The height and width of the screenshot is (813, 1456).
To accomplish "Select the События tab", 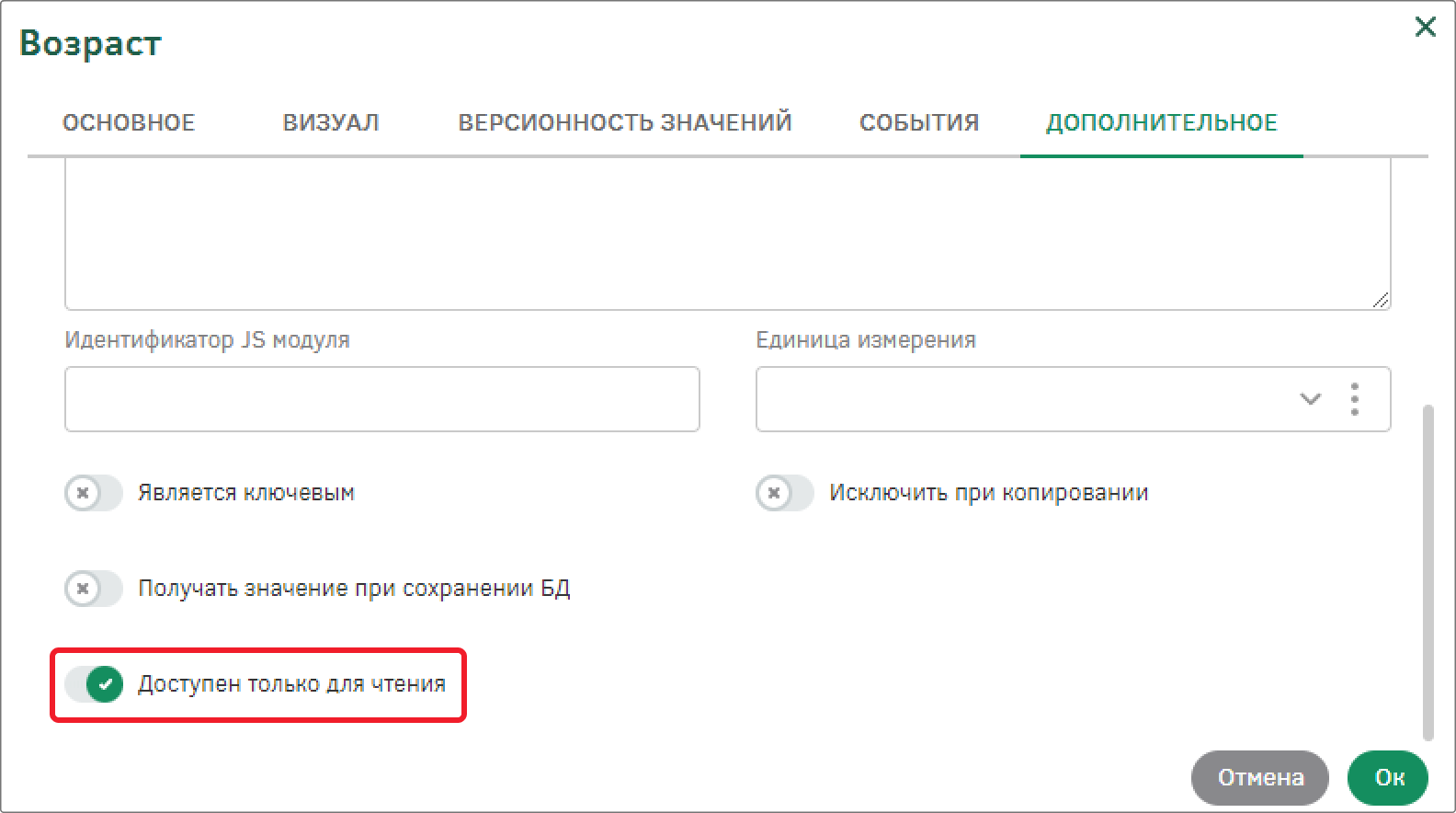I will (919, 122).
